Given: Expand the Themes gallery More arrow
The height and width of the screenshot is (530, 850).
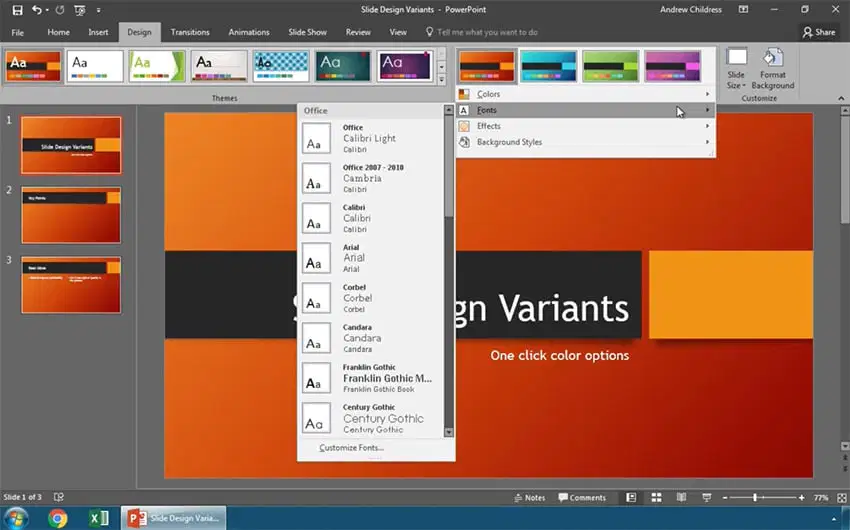Looking at the screenshot, I should (x=442, y=79).
